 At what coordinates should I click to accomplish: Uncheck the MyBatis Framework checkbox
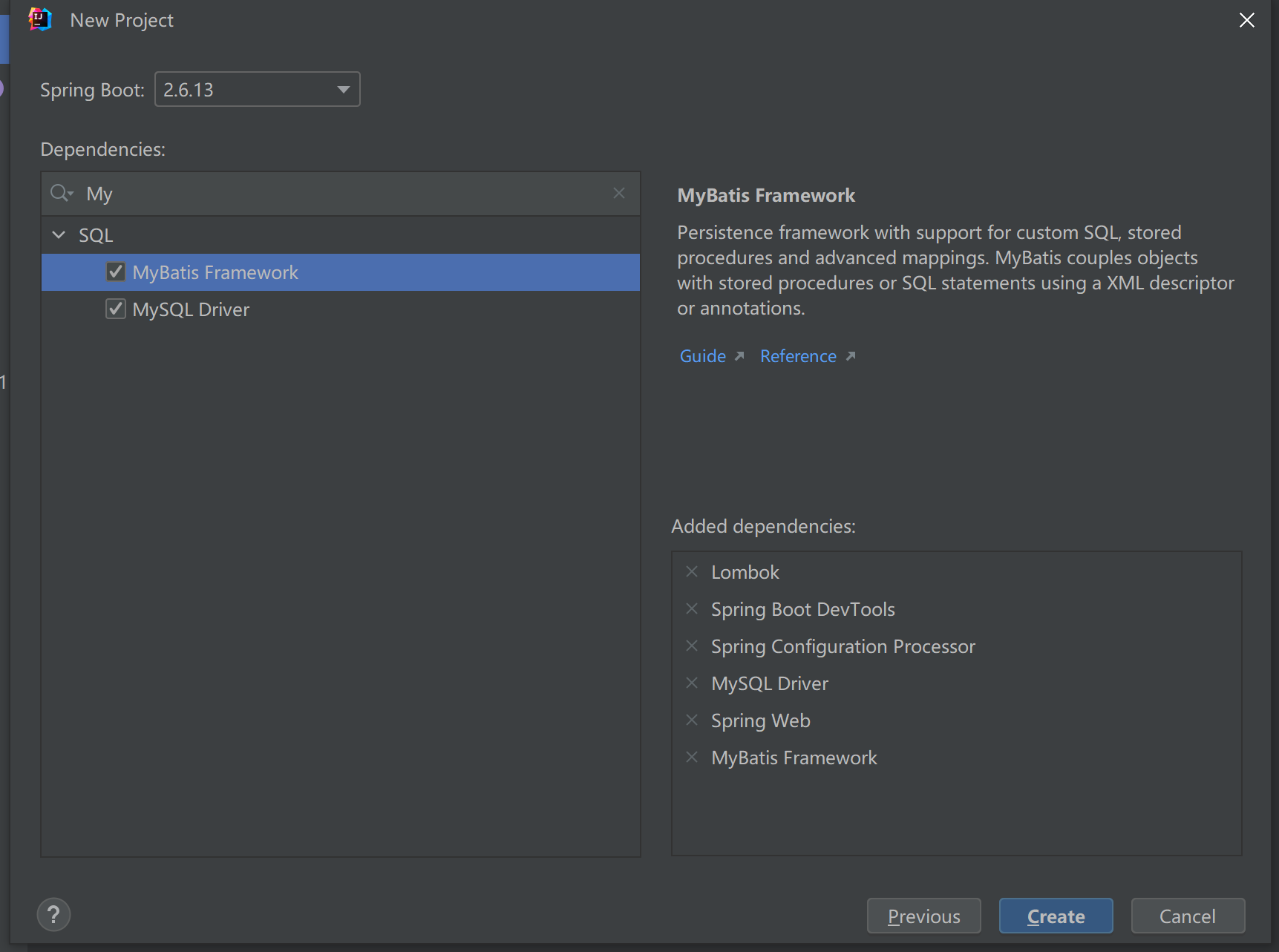point(116,272)
